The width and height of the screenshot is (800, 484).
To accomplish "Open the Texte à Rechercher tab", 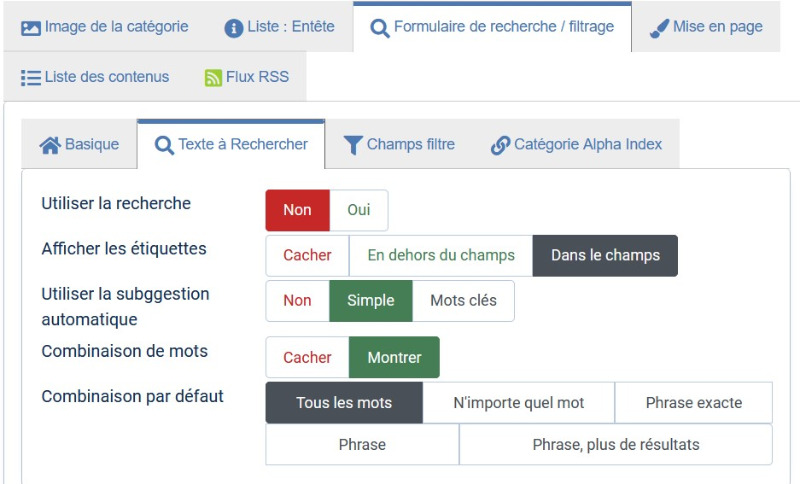I will (x=231, y=144).
